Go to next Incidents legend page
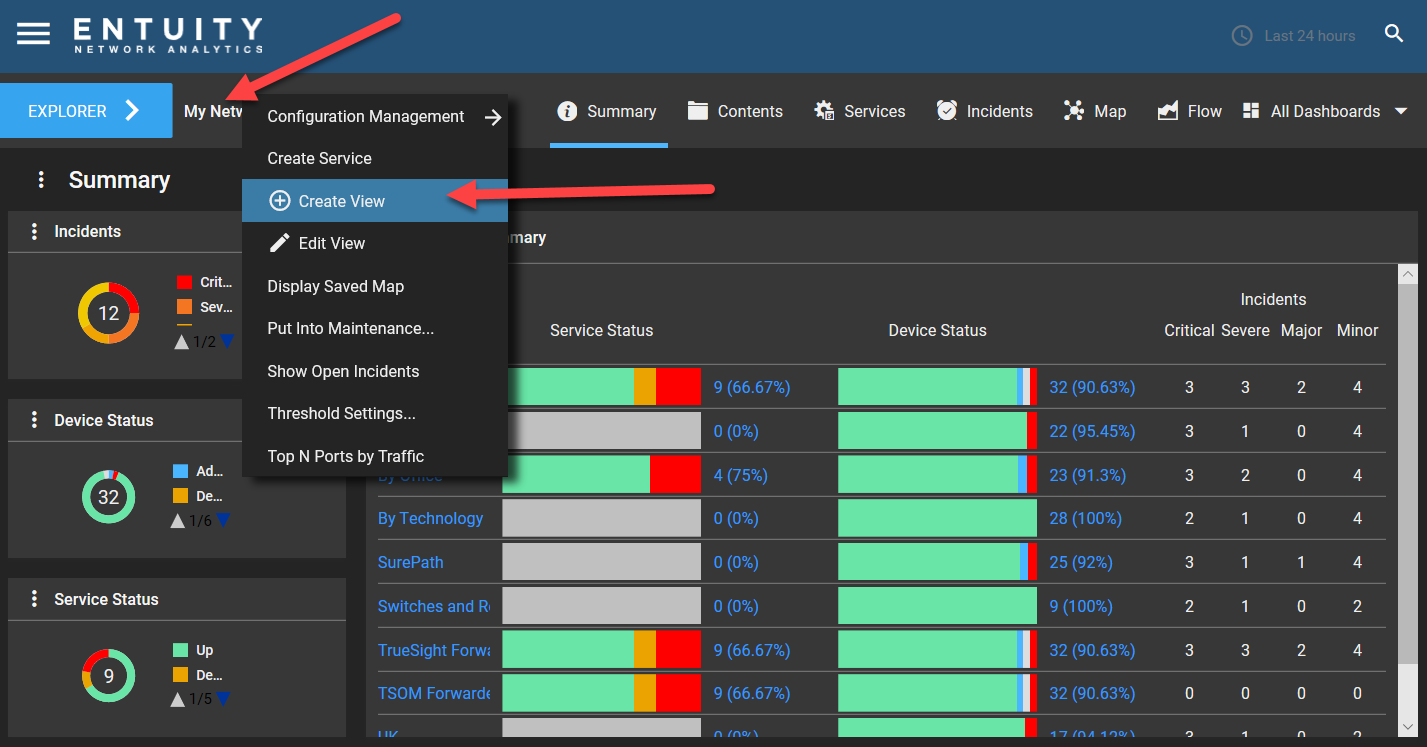 [x=226, y=341]
